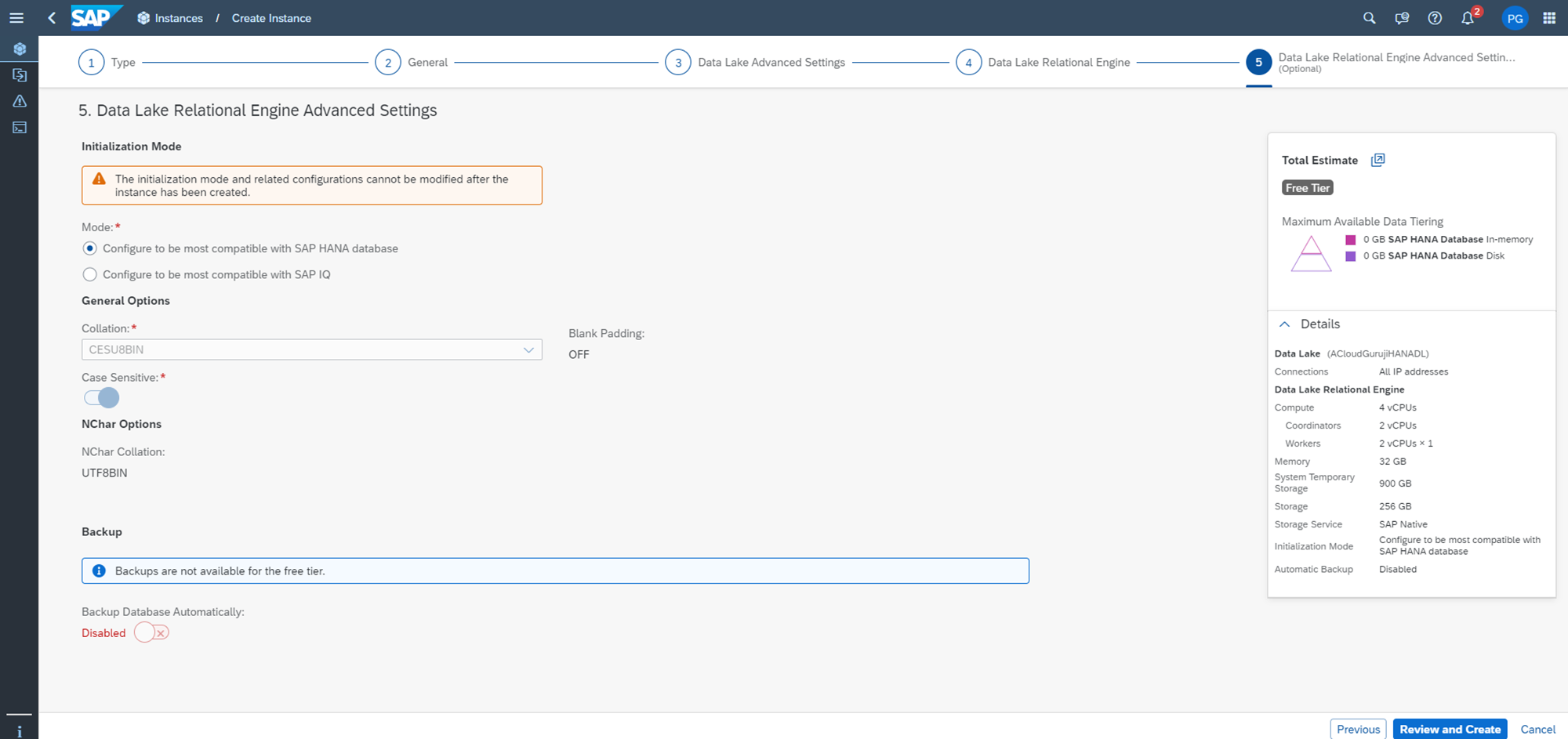The height and width of the screenshot is (739, 1568).
Task: Click the back arrow in header
Action: (x=52, y=18)
